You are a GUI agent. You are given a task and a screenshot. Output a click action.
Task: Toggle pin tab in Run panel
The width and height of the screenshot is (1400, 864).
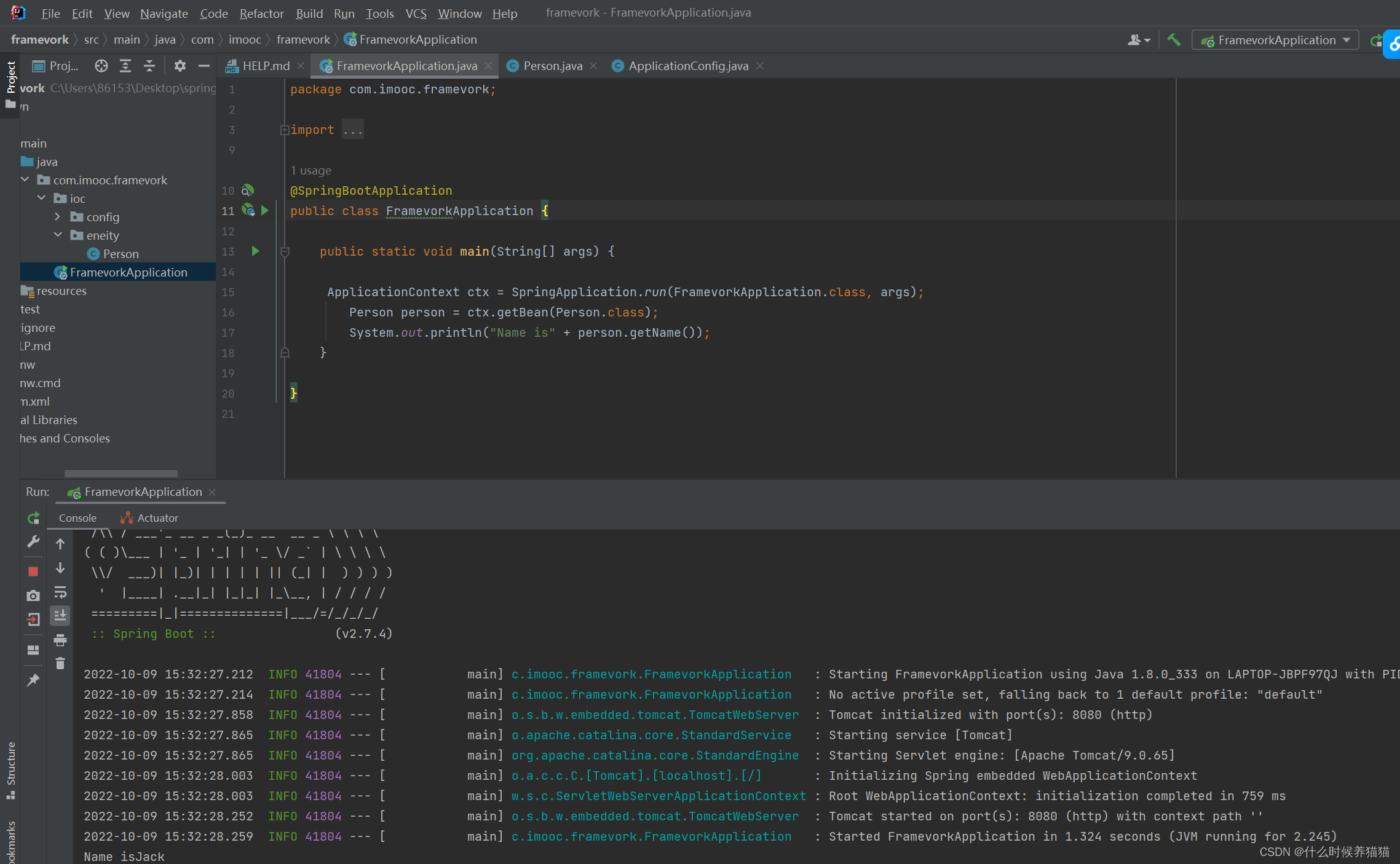click(33, 680)
